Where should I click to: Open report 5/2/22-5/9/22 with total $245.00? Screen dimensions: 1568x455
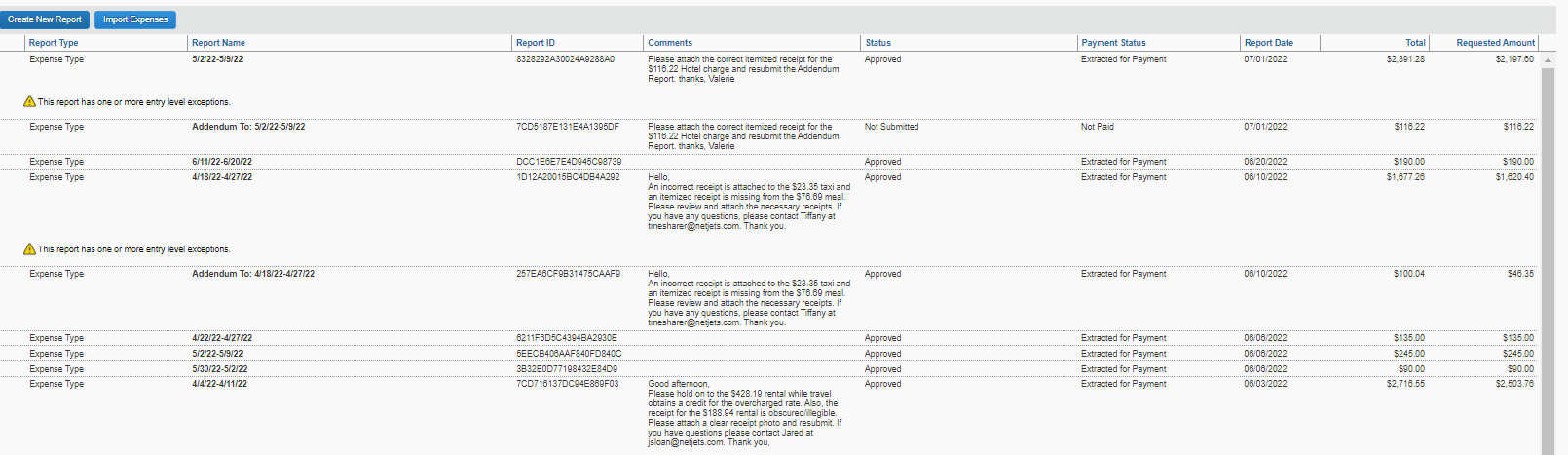[217, 354]
